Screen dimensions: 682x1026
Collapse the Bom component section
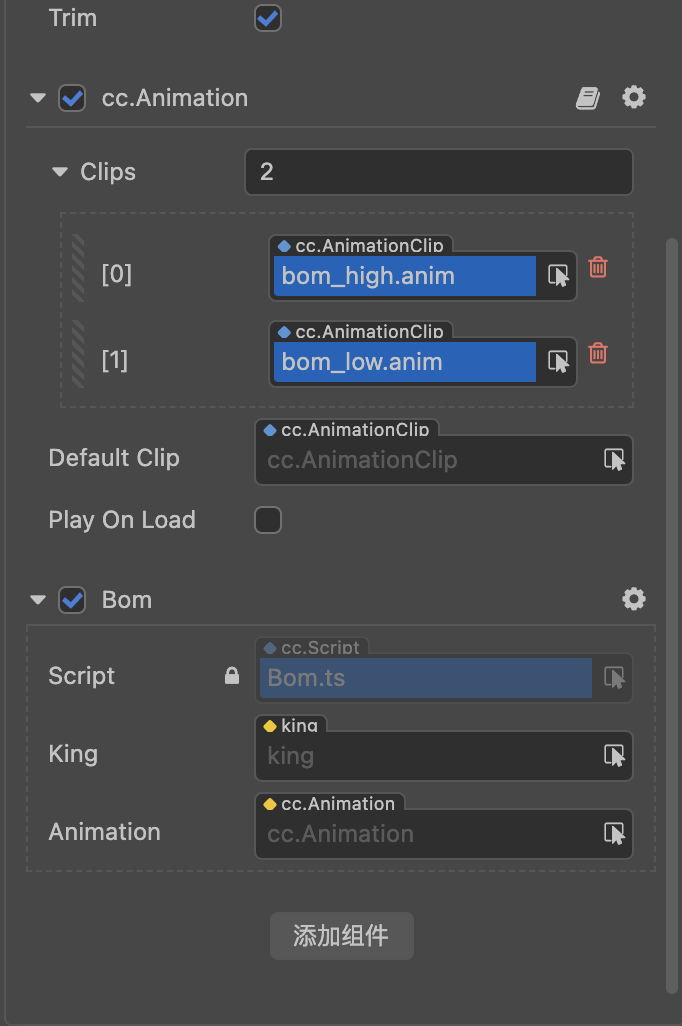coord(39,600)
